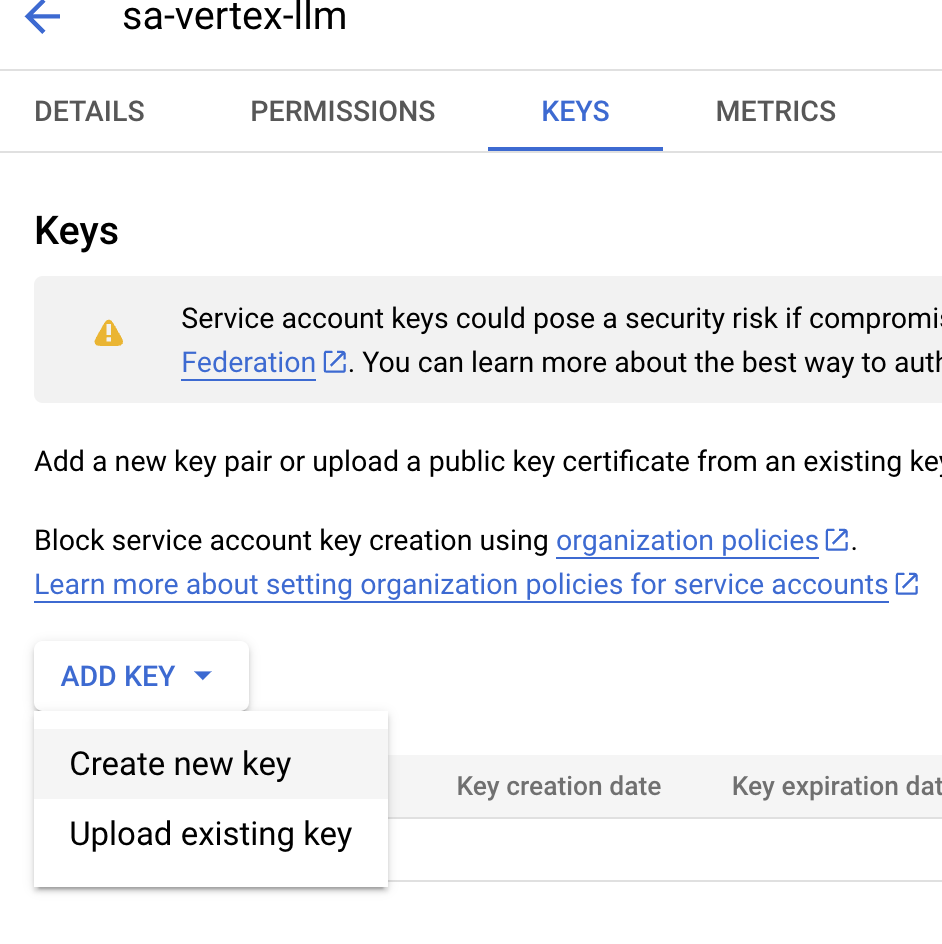Viewport: 942px width, 944px height.
Task: Switch to the DETAILS tab
Action: pyautogui.click(x=90, y=111)
